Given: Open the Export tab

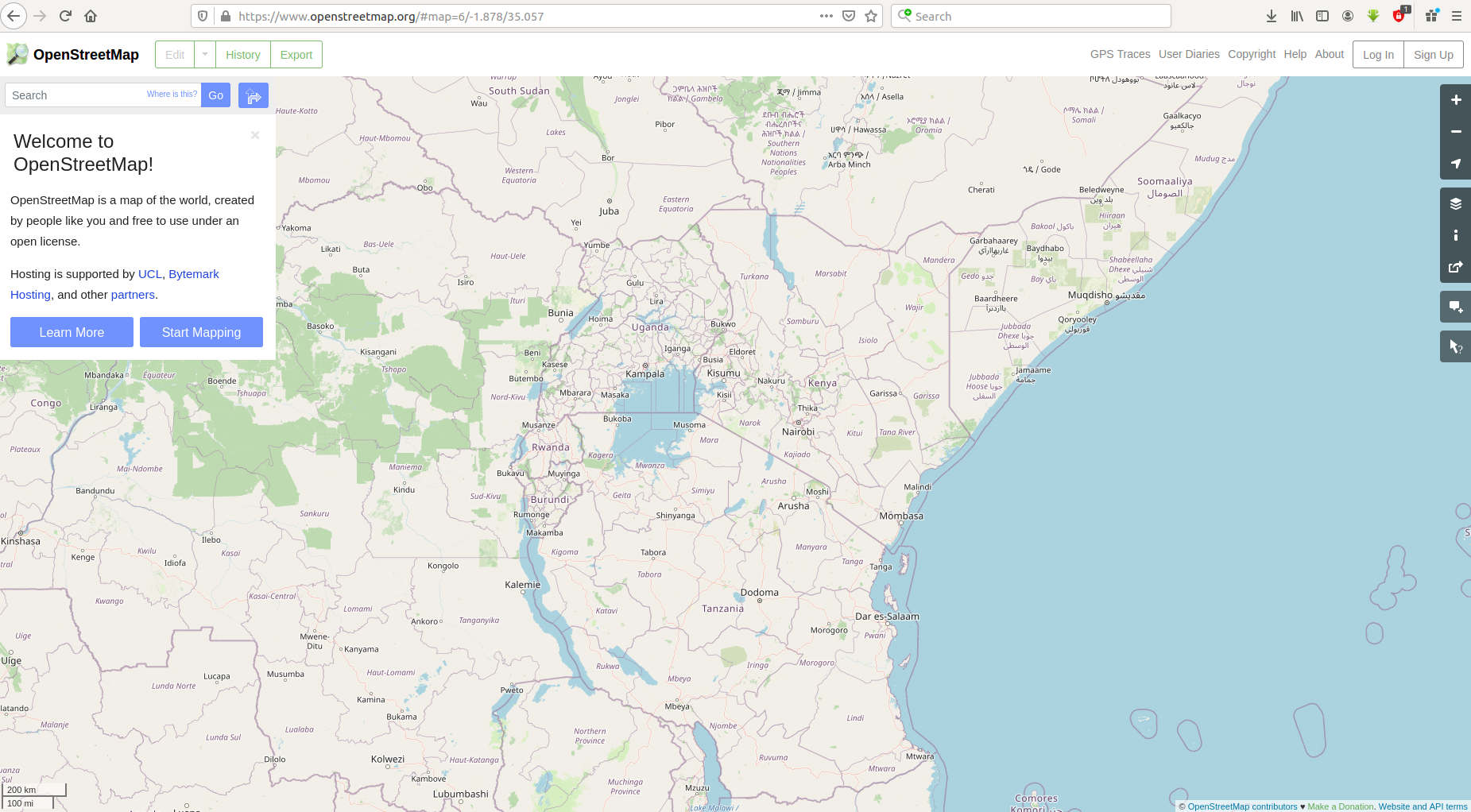Looking at the screenshot, I should [296, 55].
